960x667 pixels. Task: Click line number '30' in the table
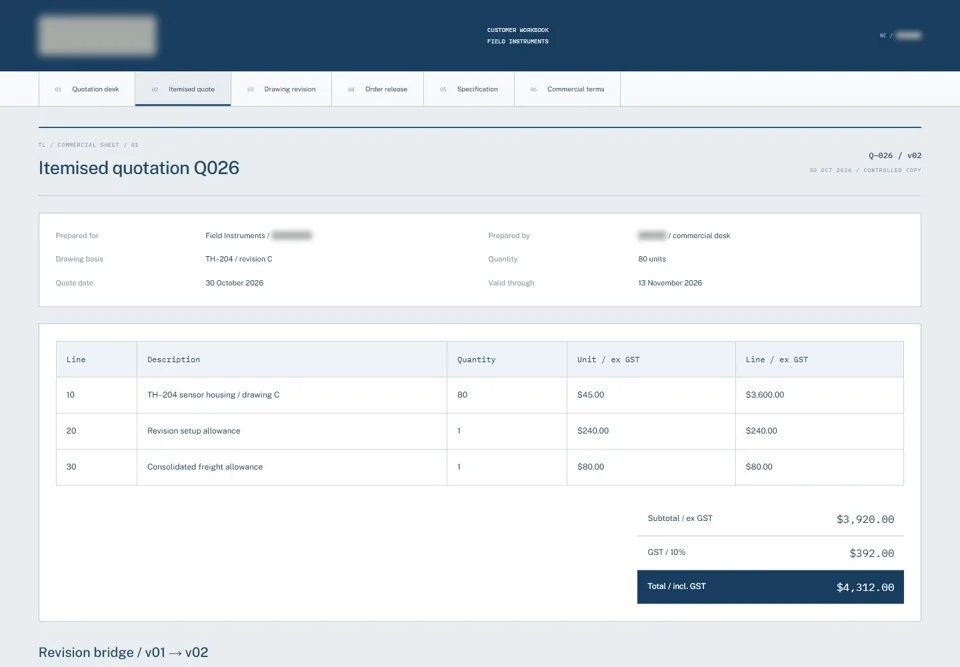coord(71,467)
